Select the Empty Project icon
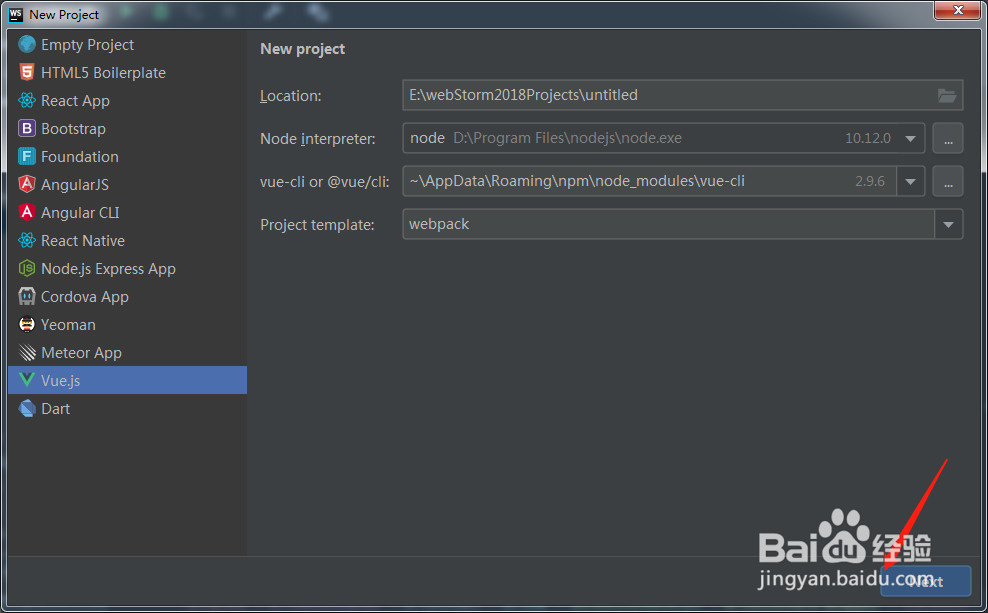This screenshot has height=613, width=988. click(x=27, y=45)
